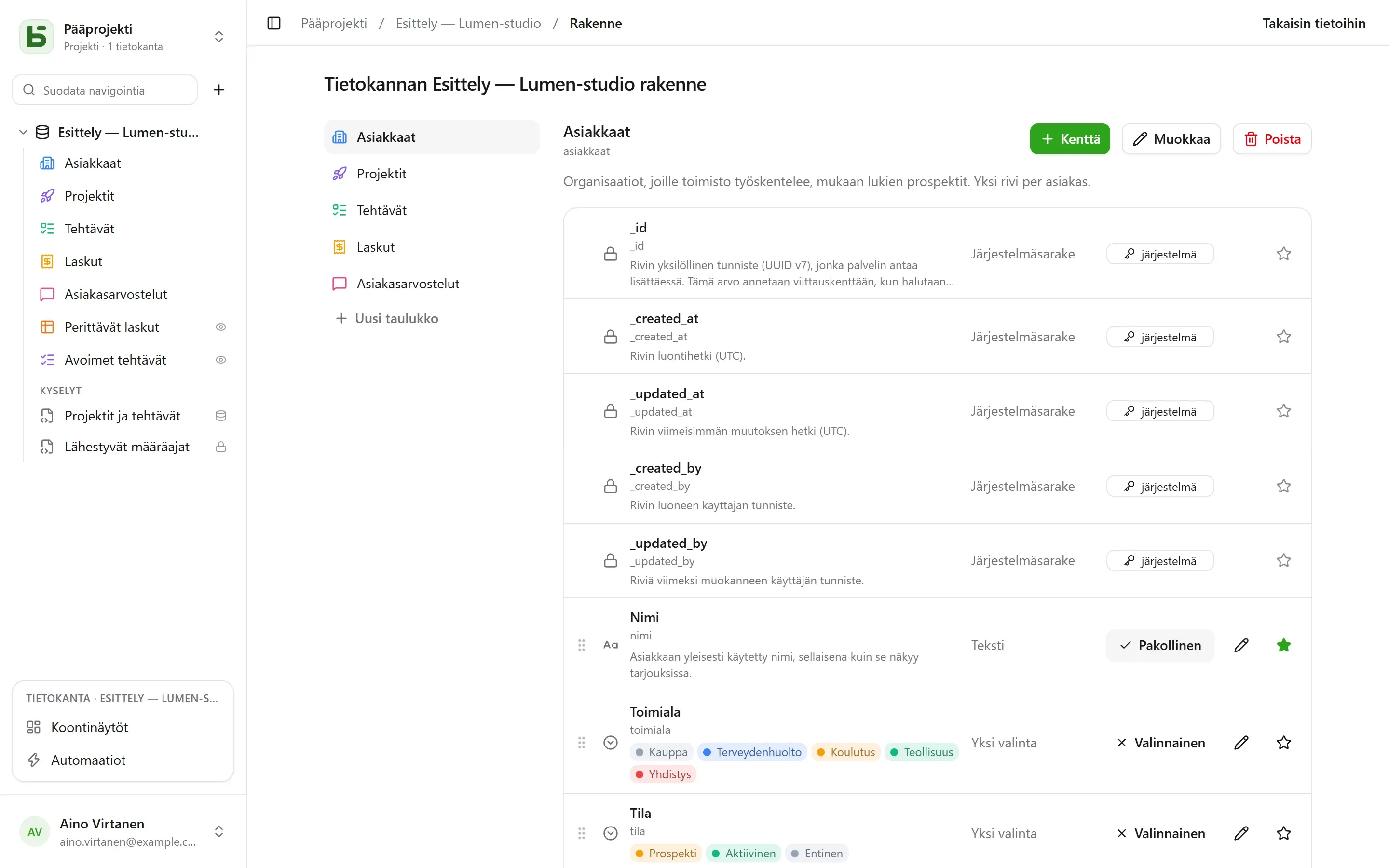
Task: Click the Prospekti orange option tag
Action: [666, 854]
